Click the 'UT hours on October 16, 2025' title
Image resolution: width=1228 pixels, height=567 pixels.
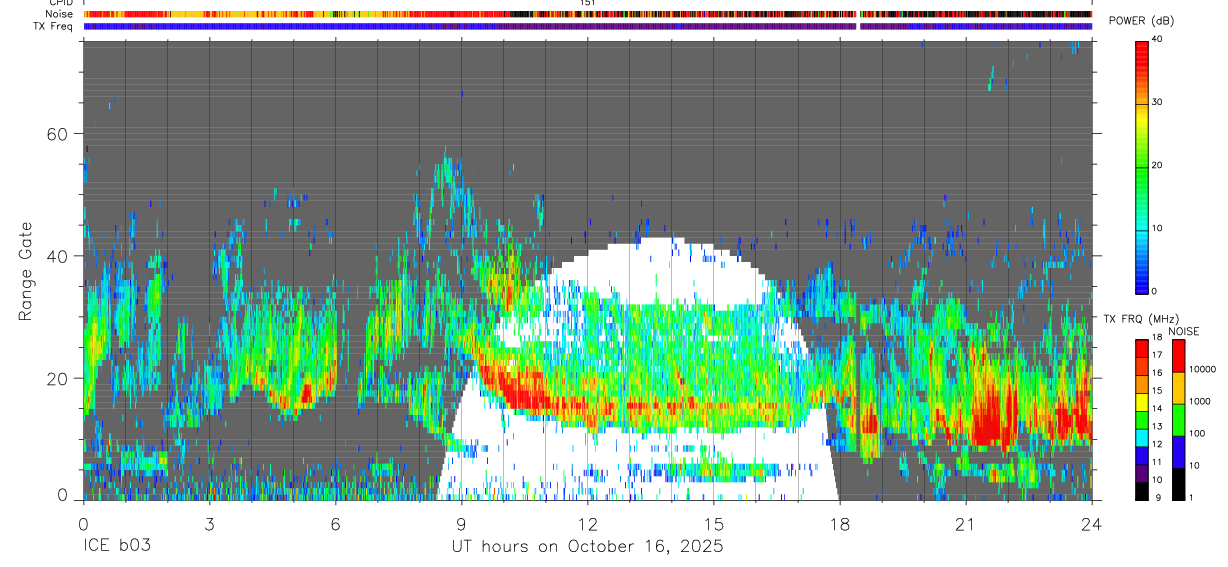point(588,548)
